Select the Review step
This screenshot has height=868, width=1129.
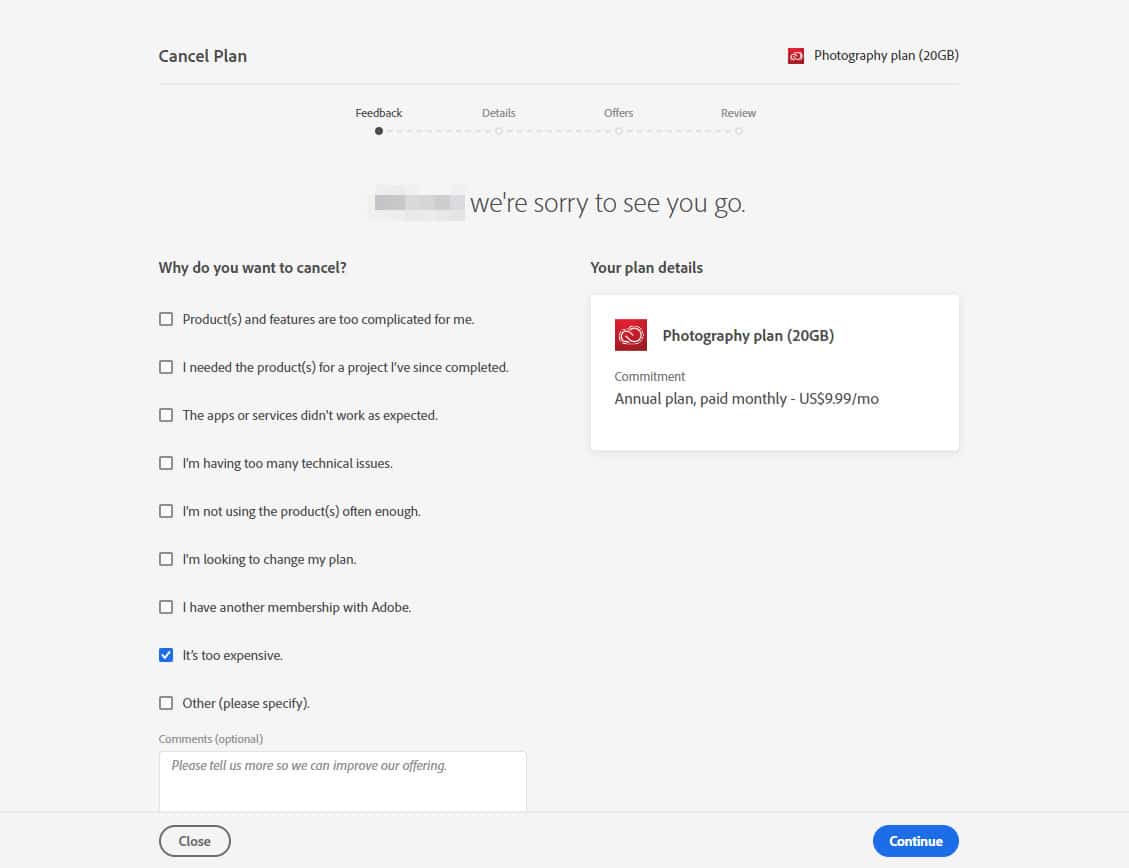[x=738, y=113]
